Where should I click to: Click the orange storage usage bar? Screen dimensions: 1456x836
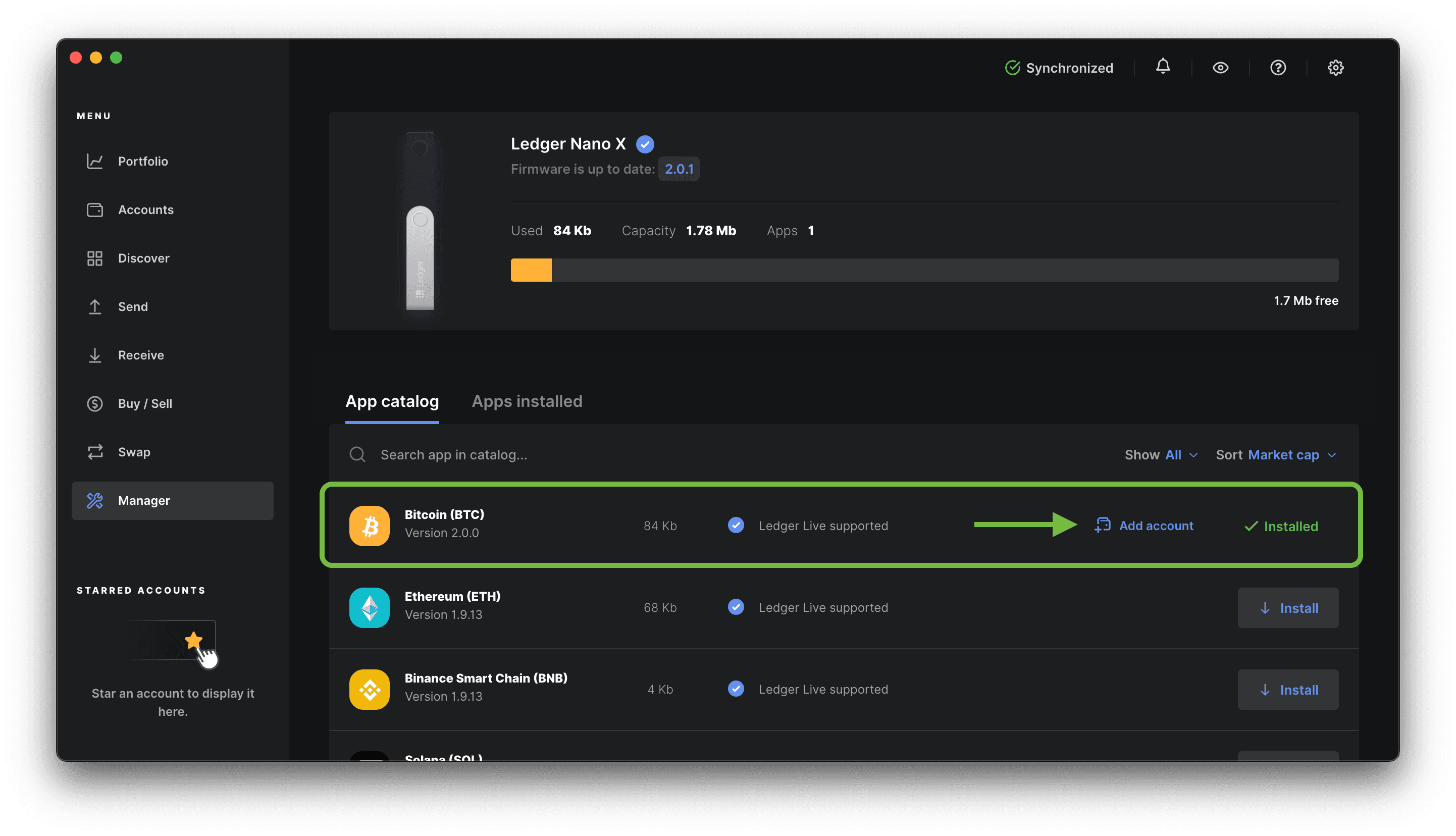[531, 270]
